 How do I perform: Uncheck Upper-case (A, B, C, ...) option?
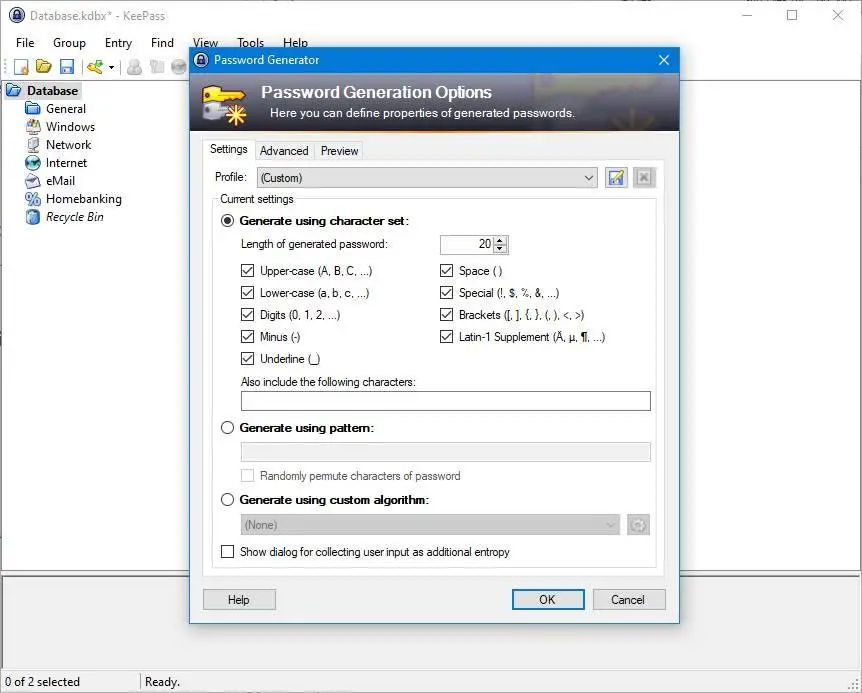pyautogui.click(x=247, y=271)
